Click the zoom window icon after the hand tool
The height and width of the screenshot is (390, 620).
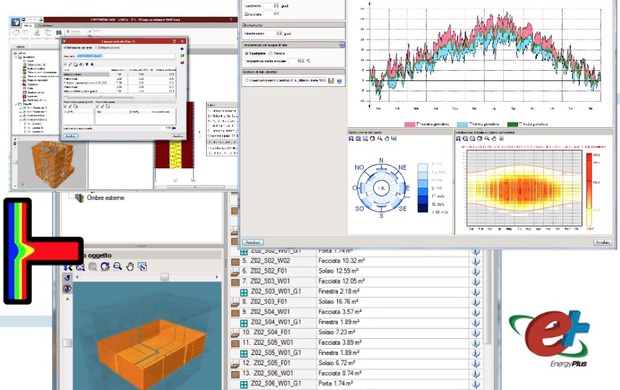[142, 267]
